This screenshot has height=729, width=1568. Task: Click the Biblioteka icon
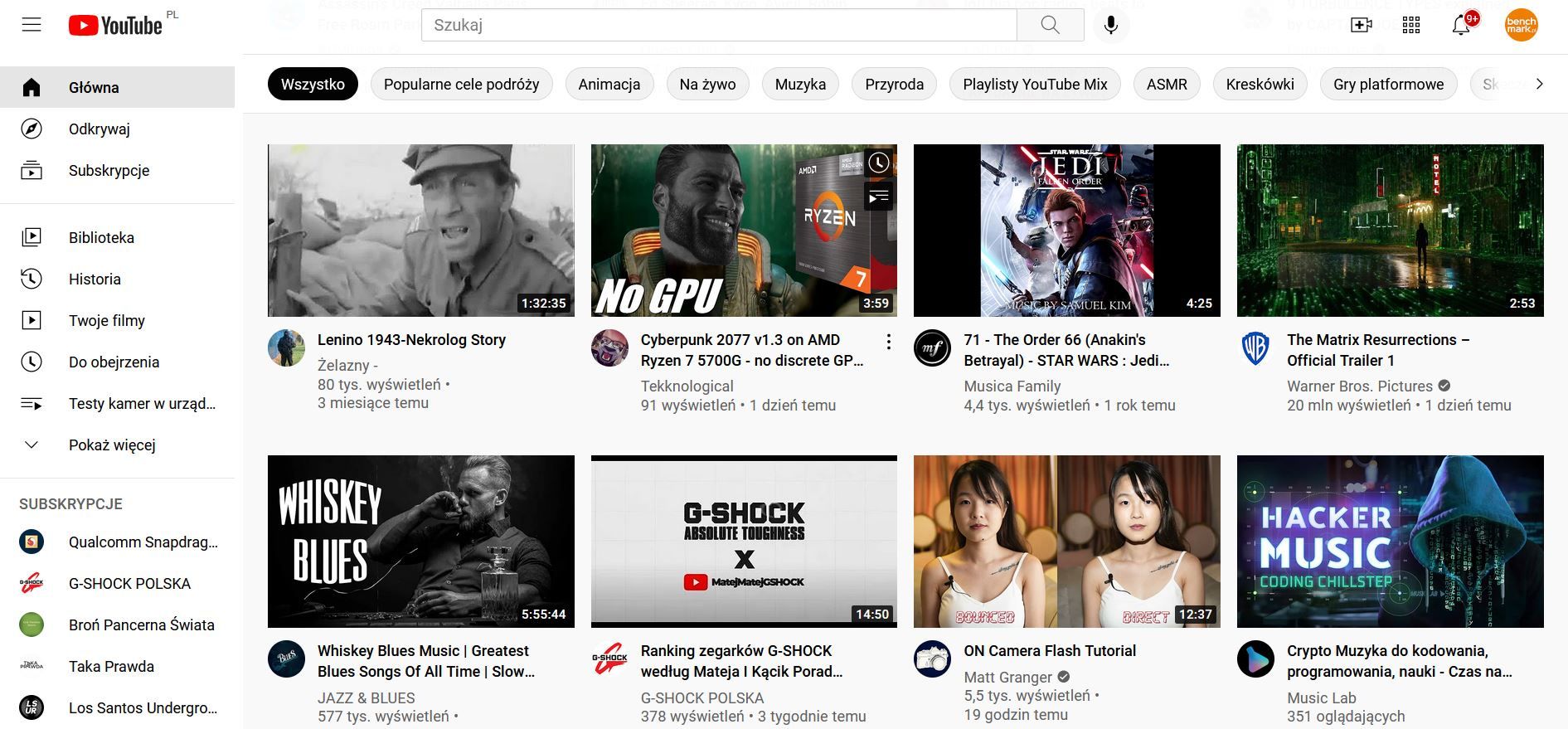tap(32, 237)
